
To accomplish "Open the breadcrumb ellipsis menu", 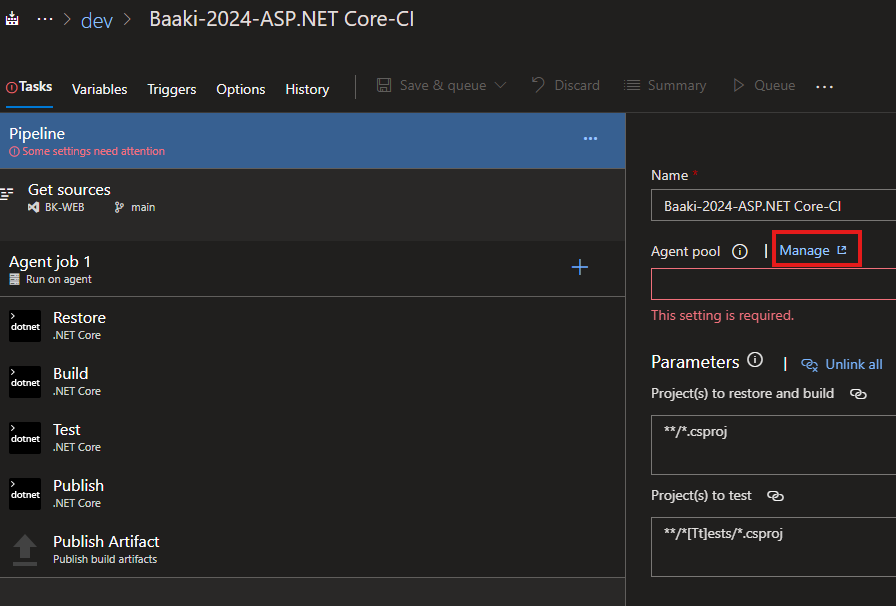I will click(x=45, y=19).
